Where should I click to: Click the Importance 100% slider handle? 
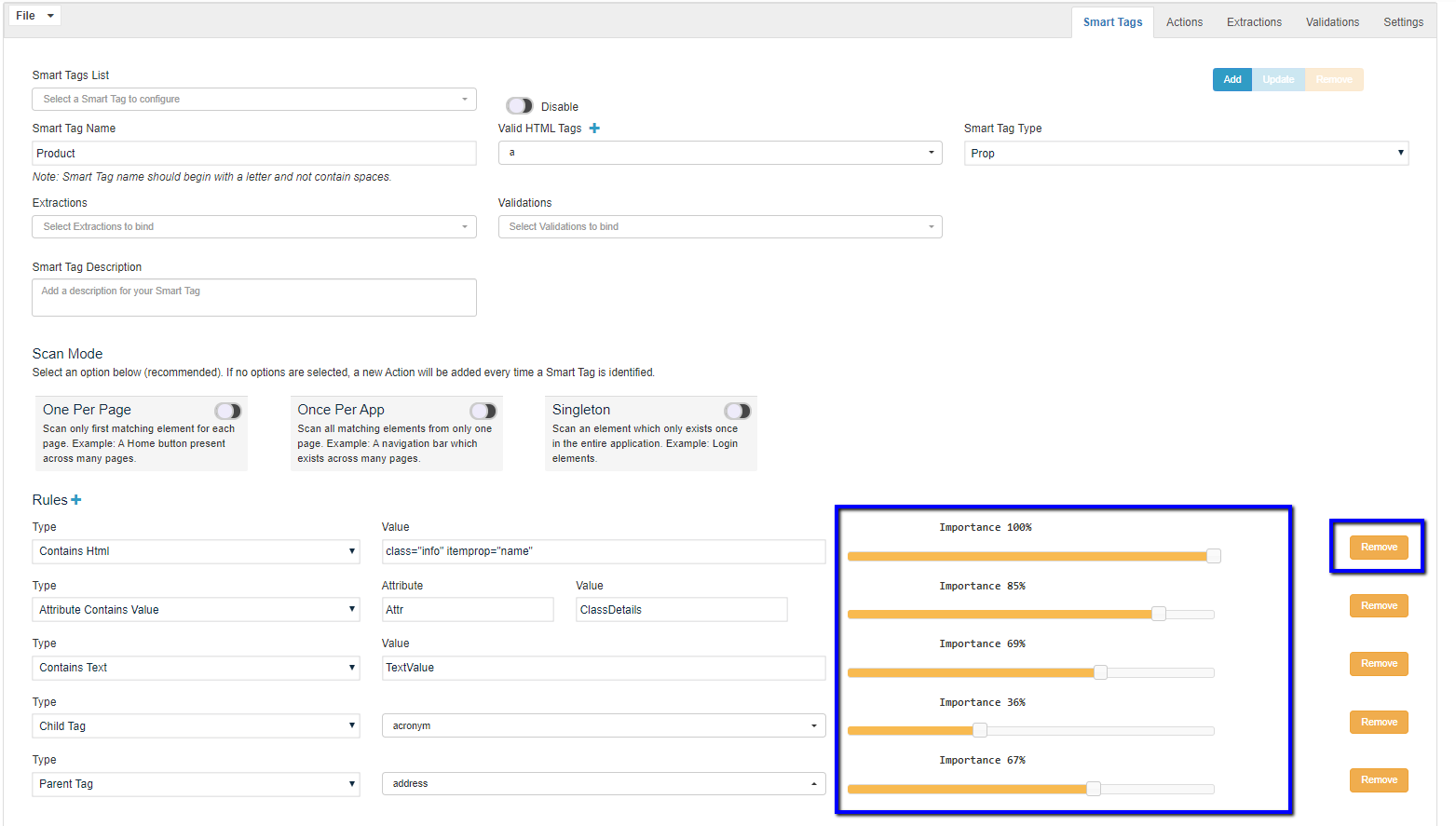1214,556
